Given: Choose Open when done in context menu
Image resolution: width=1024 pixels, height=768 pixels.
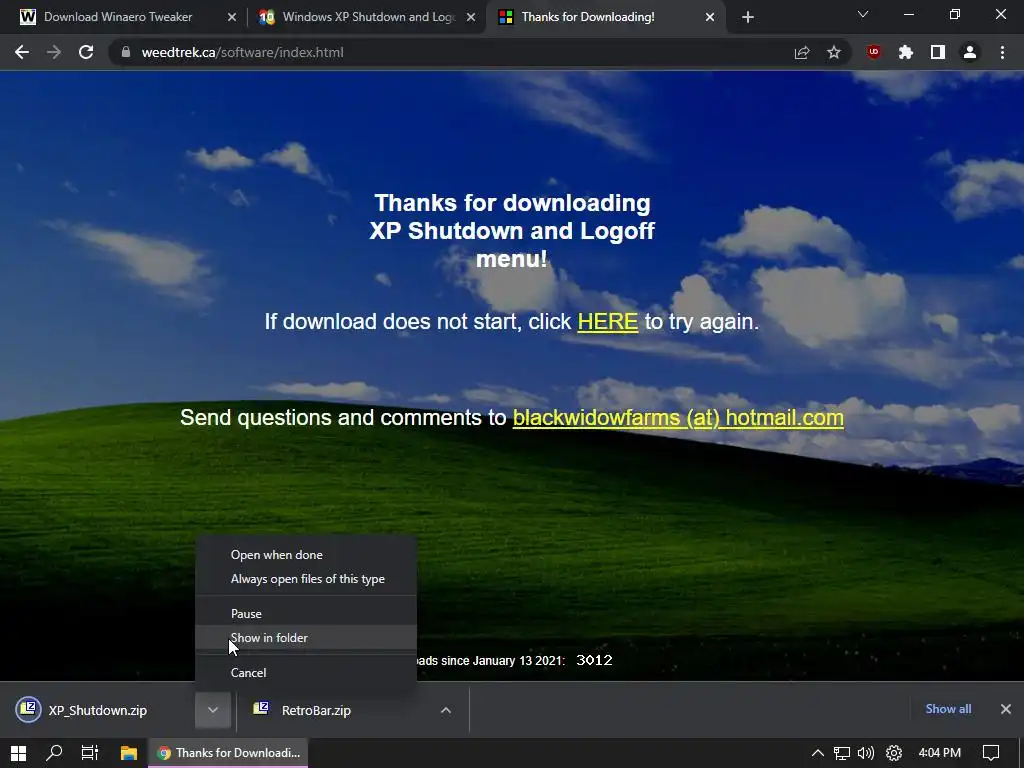Looking at the screenshot, I should coord(306,554).
